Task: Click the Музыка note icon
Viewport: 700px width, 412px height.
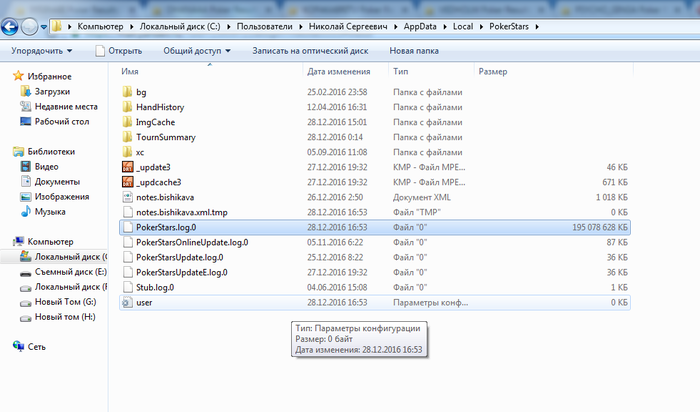Action: [x=26, y=212]
